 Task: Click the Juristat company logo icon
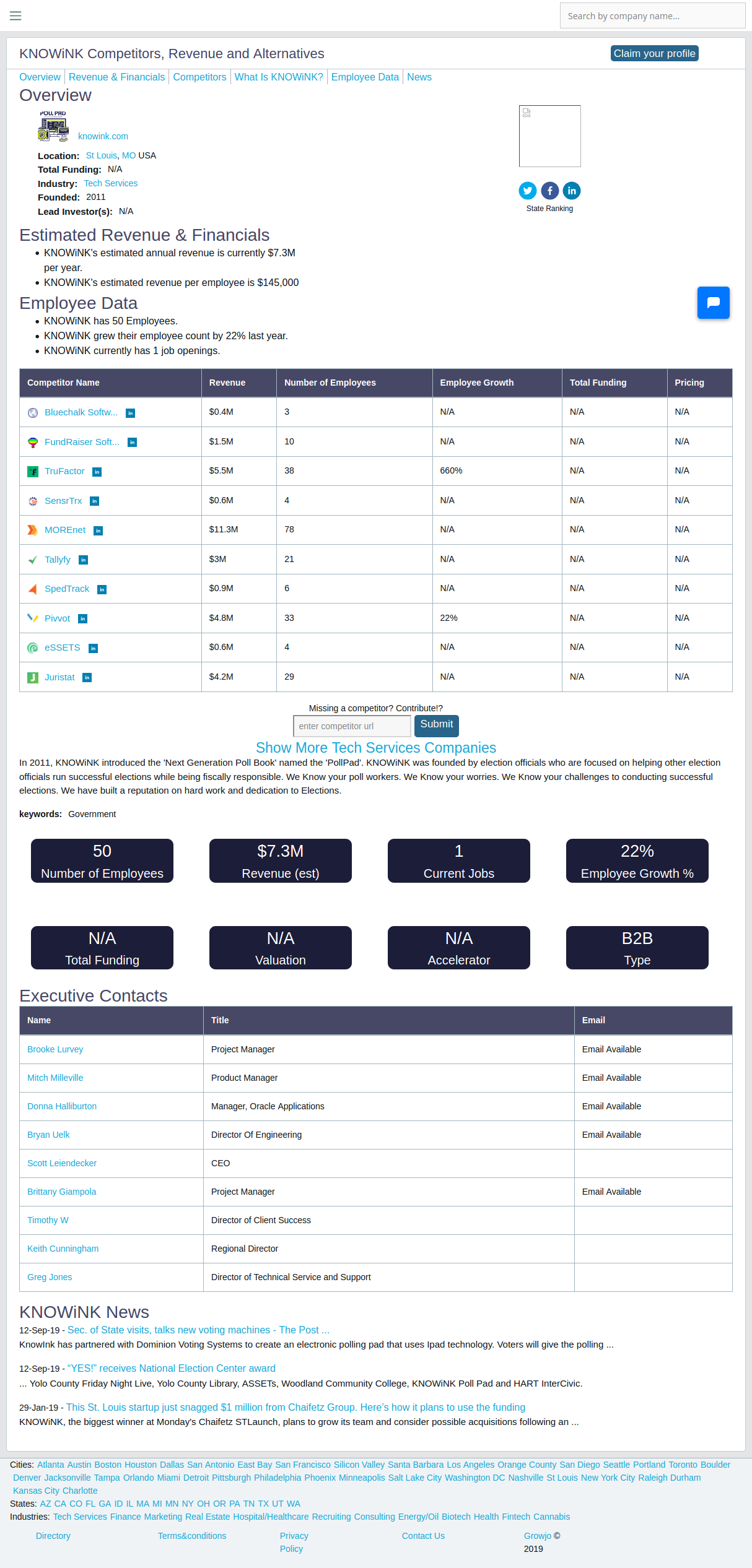[x=33, y=677]
